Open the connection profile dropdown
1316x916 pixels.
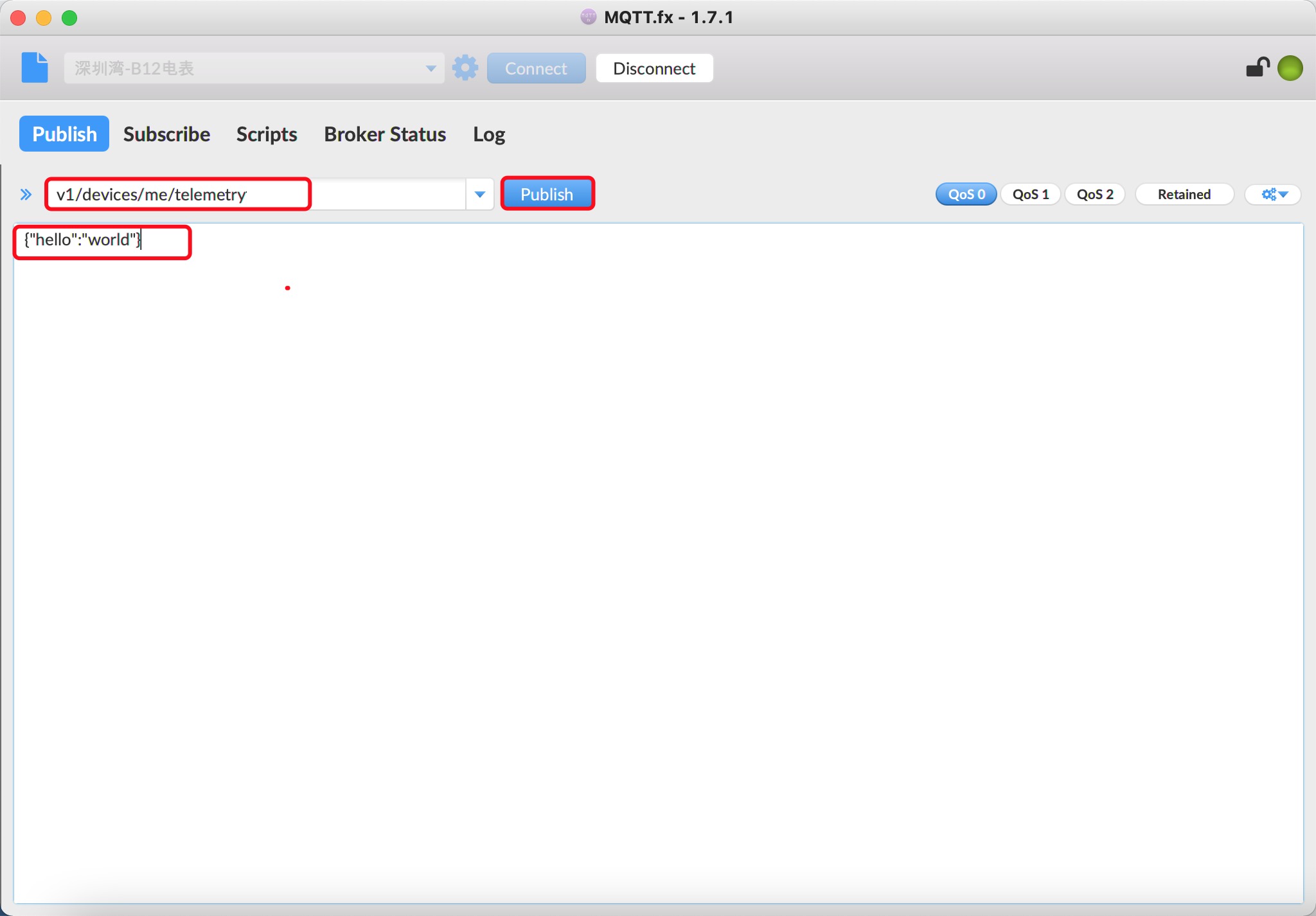click(x=254, y=68)
